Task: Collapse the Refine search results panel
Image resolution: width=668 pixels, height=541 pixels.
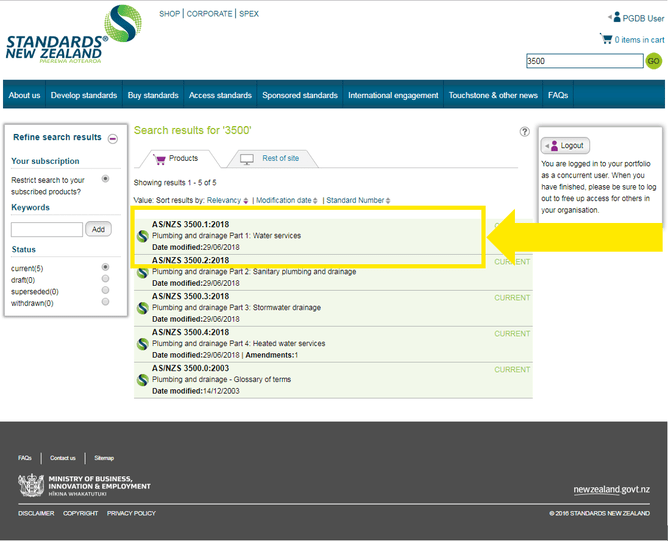Action: 113,138
